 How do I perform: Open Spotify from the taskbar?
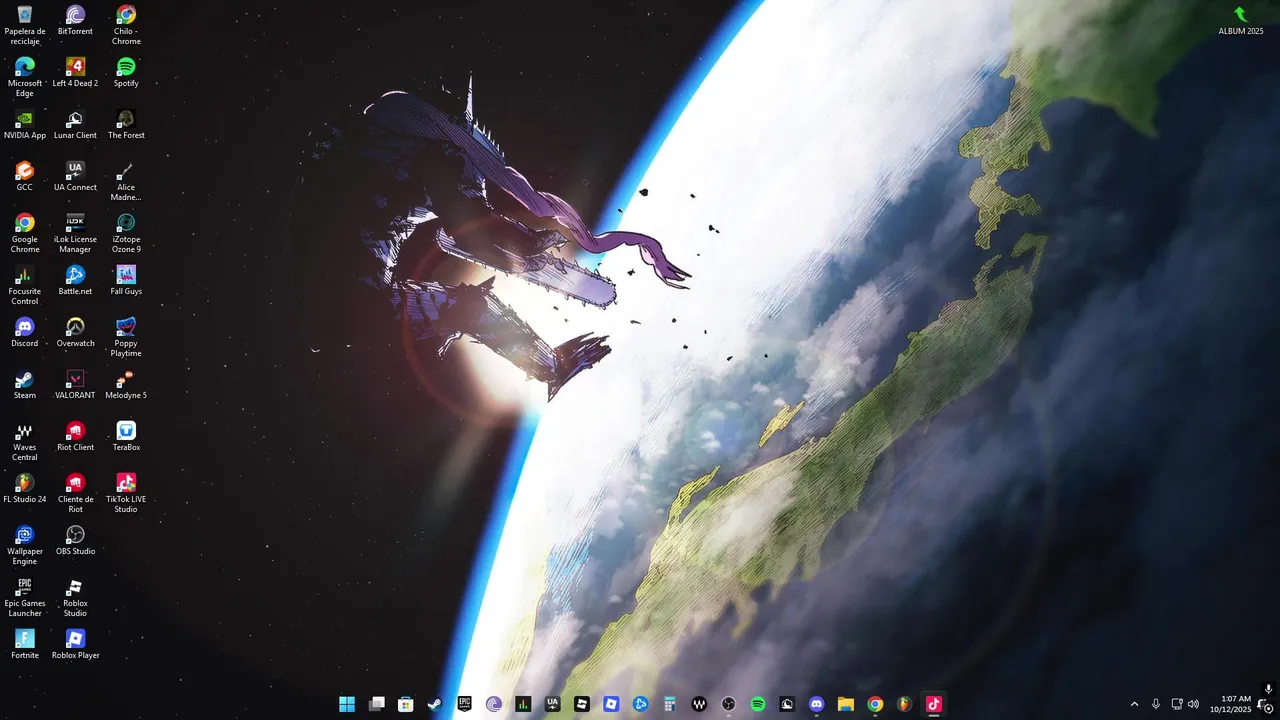(x=757, y=704)
